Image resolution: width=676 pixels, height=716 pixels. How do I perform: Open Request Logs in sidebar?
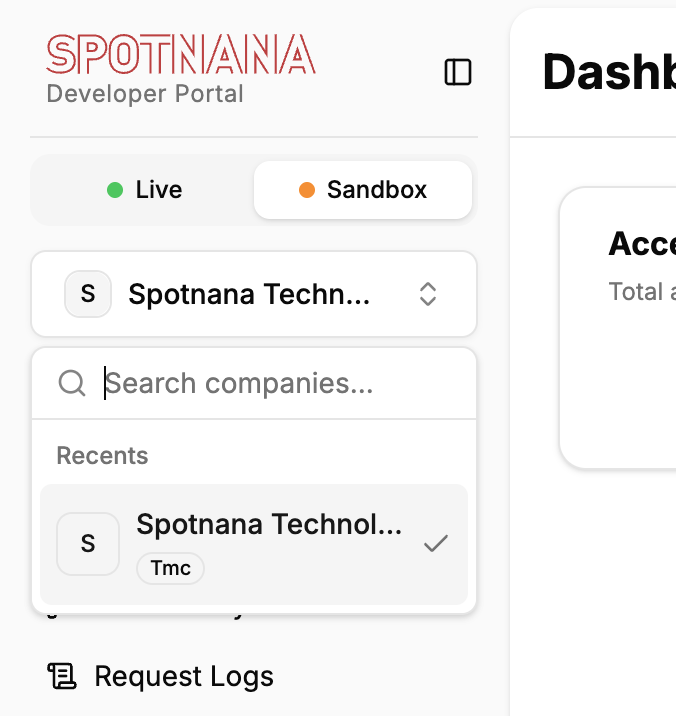[161, 676]
